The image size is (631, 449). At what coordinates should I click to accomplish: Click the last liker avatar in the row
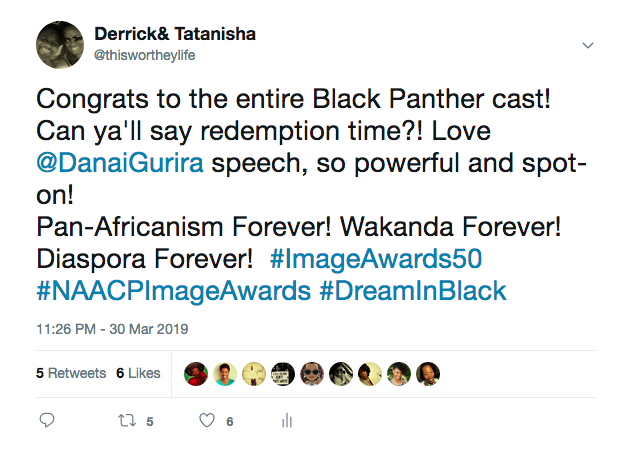click(428, 374)
